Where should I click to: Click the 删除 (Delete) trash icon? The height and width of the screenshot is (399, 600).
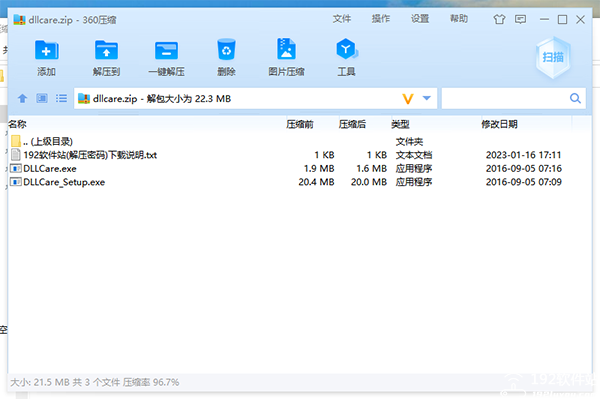coord(226,49)
